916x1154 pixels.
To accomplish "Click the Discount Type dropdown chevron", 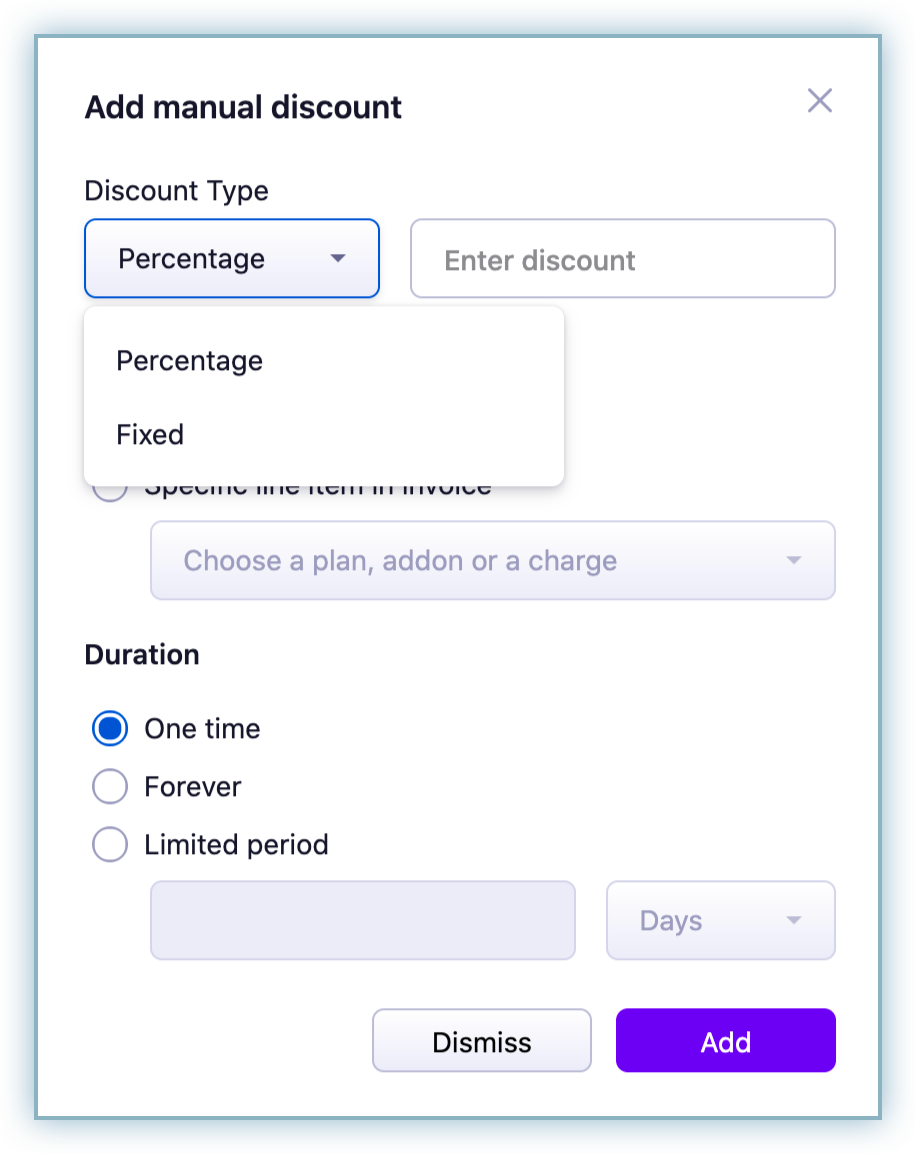I will pyautogui.click(x=339, y=258).
